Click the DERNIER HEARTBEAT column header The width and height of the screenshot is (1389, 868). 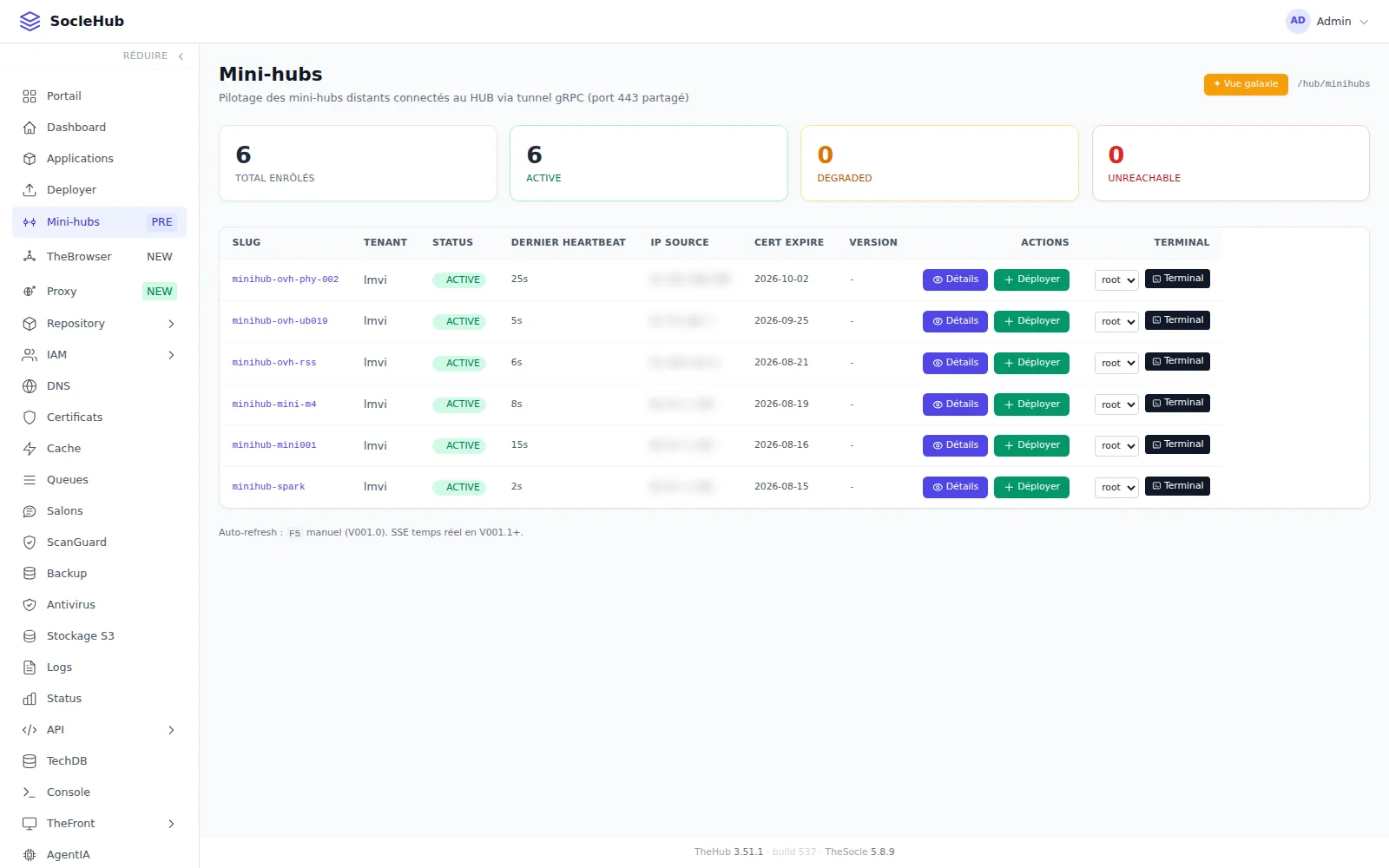point(569,243)
